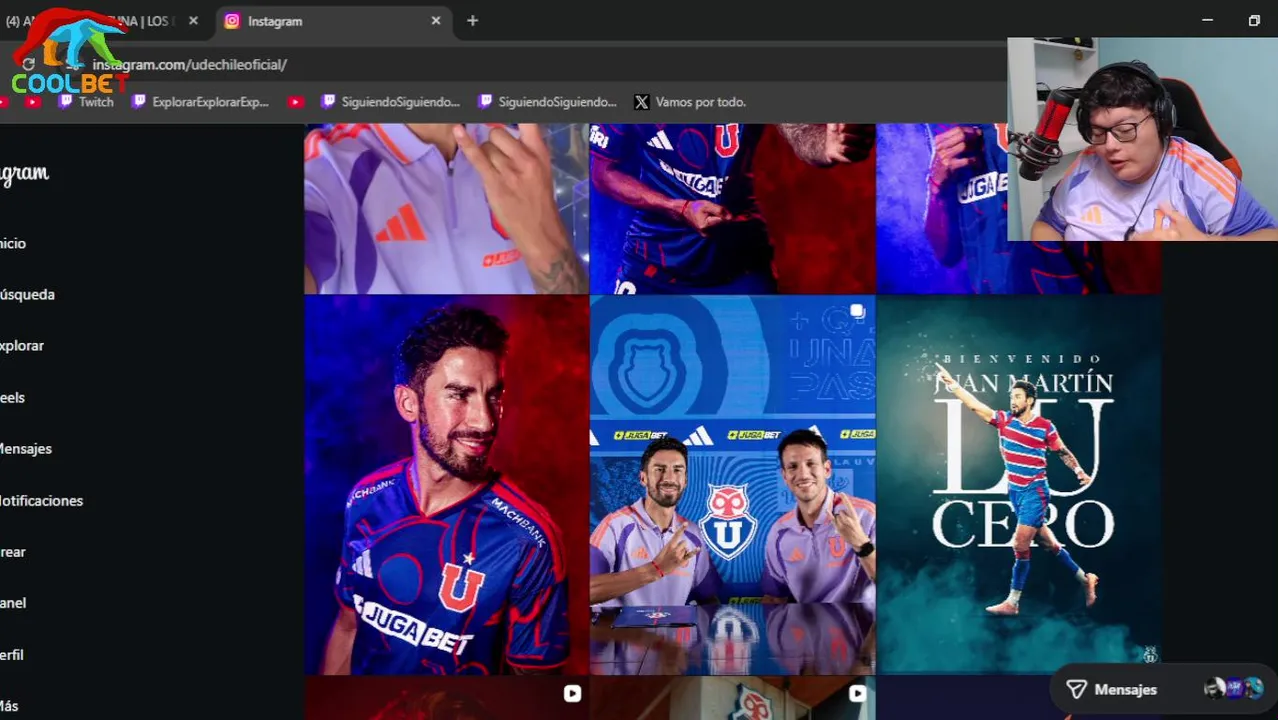Click the carousel icon on the signing table post

coord(857,312)
